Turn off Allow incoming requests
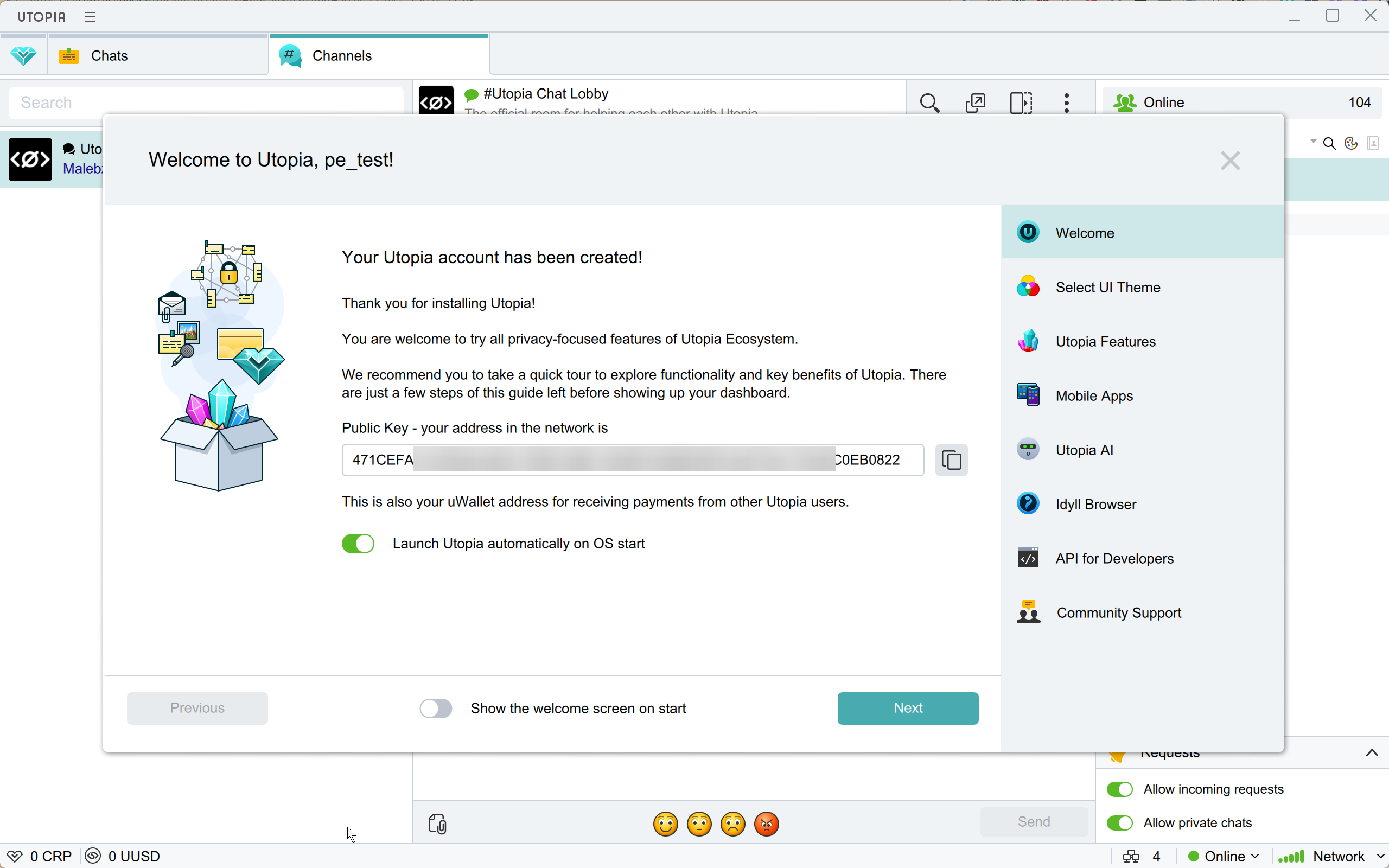The height and width of the screenshot is (868, 1389). tap(1119, 789)
